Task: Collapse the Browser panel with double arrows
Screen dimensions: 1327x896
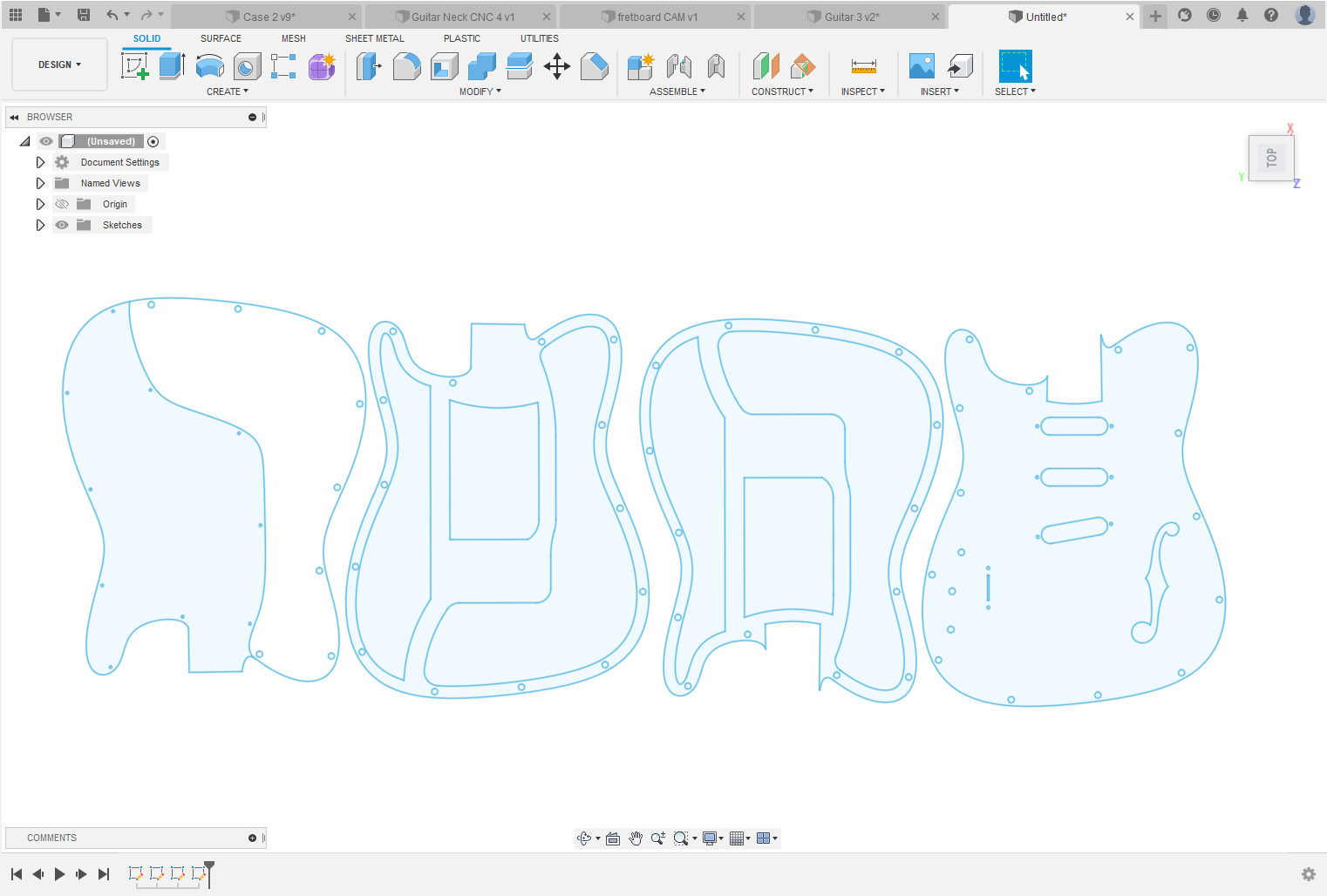Action: pyautogui.click(x=14, y=117)
